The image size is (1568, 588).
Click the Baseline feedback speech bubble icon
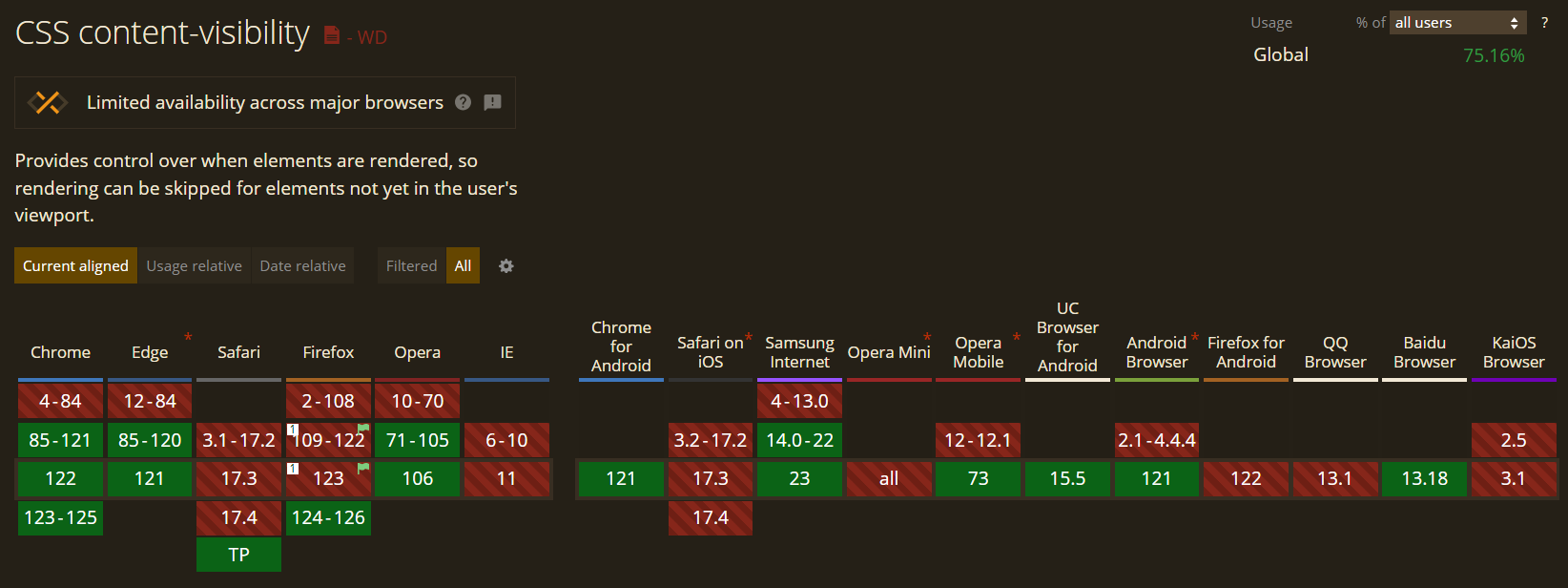(x=492, y=102)
